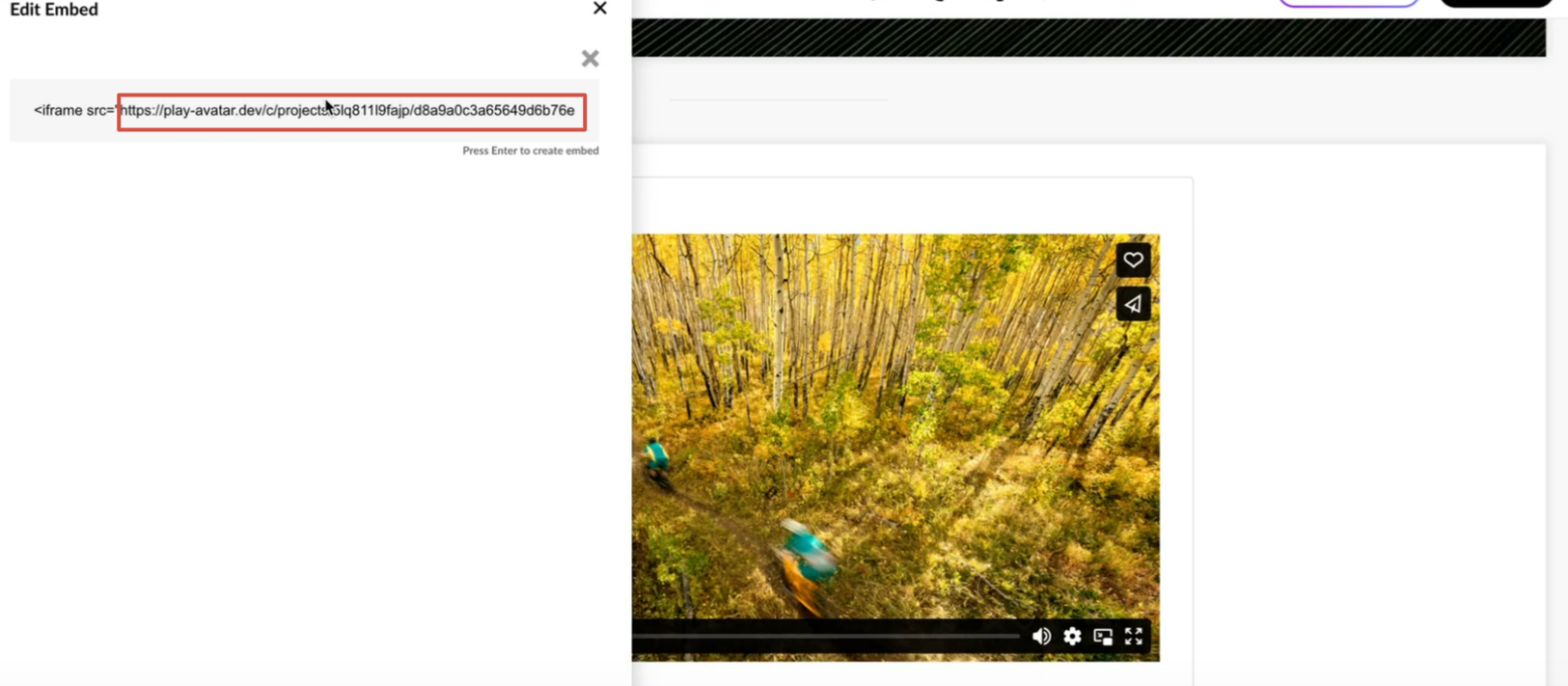
Task: Enable picture-in-picture mode on the video
Action: pyautogui.click(x=1103, y=636)
